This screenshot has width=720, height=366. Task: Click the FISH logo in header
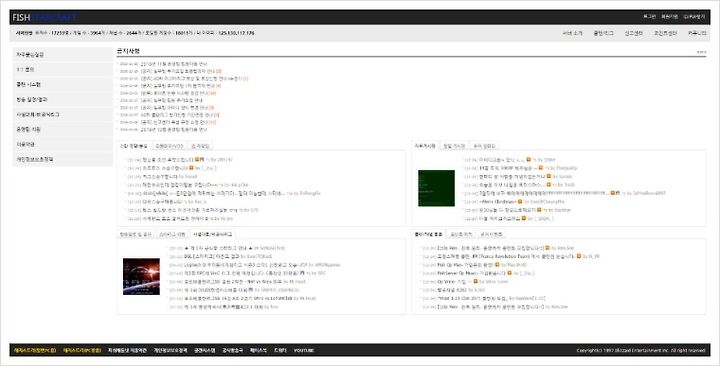(x=44, y=17)
